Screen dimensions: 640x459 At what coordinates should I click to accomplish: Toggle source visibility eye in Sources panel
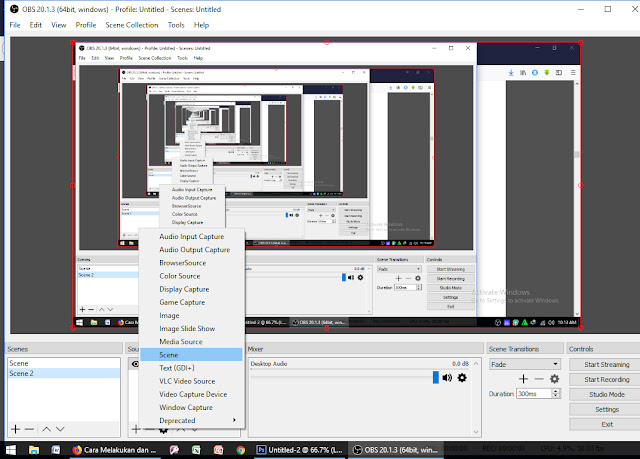coord(135,364)
